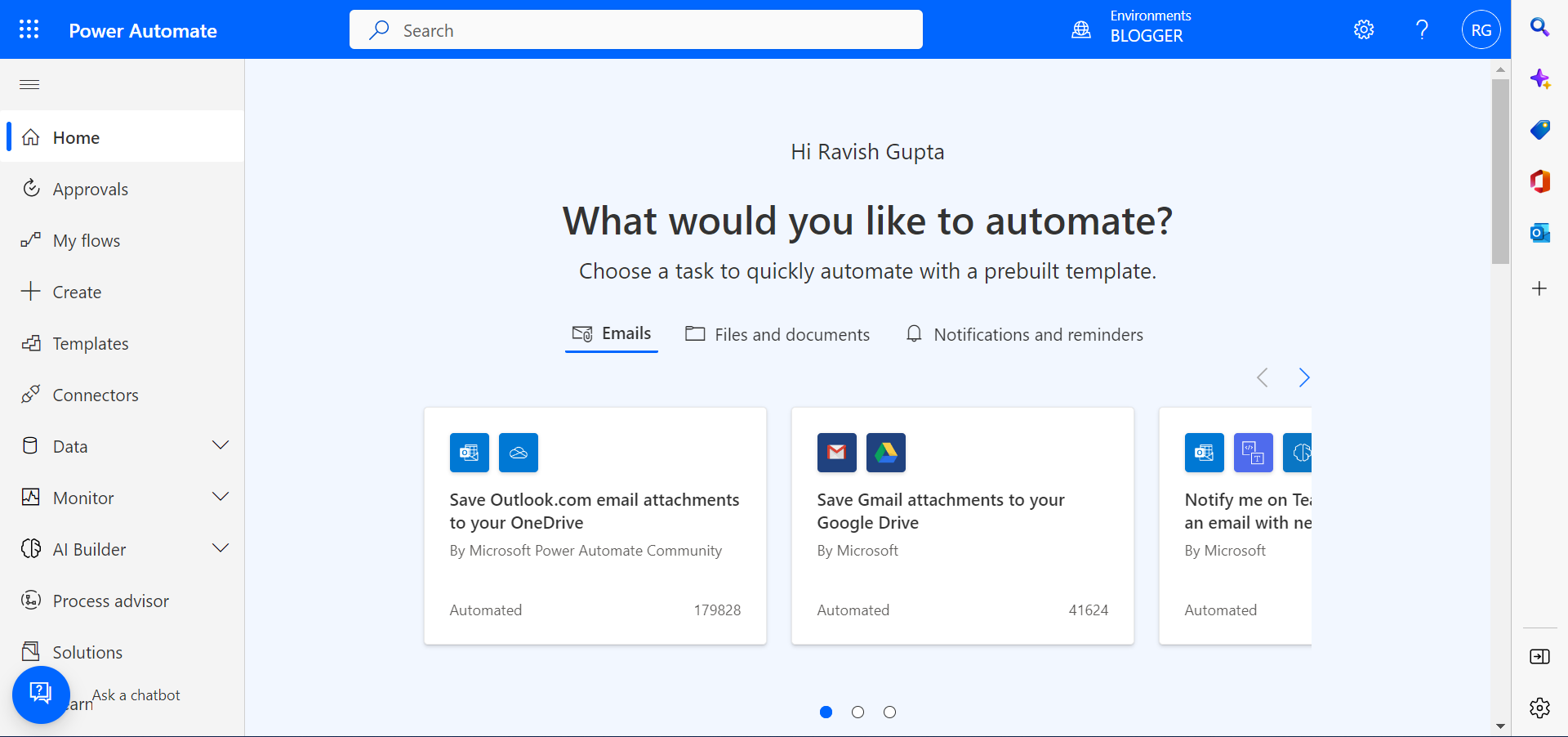This screenshot has width=1568, height=737.
Task: Click By Microsoft Power Automate Community text
Action: click(586, 551)
